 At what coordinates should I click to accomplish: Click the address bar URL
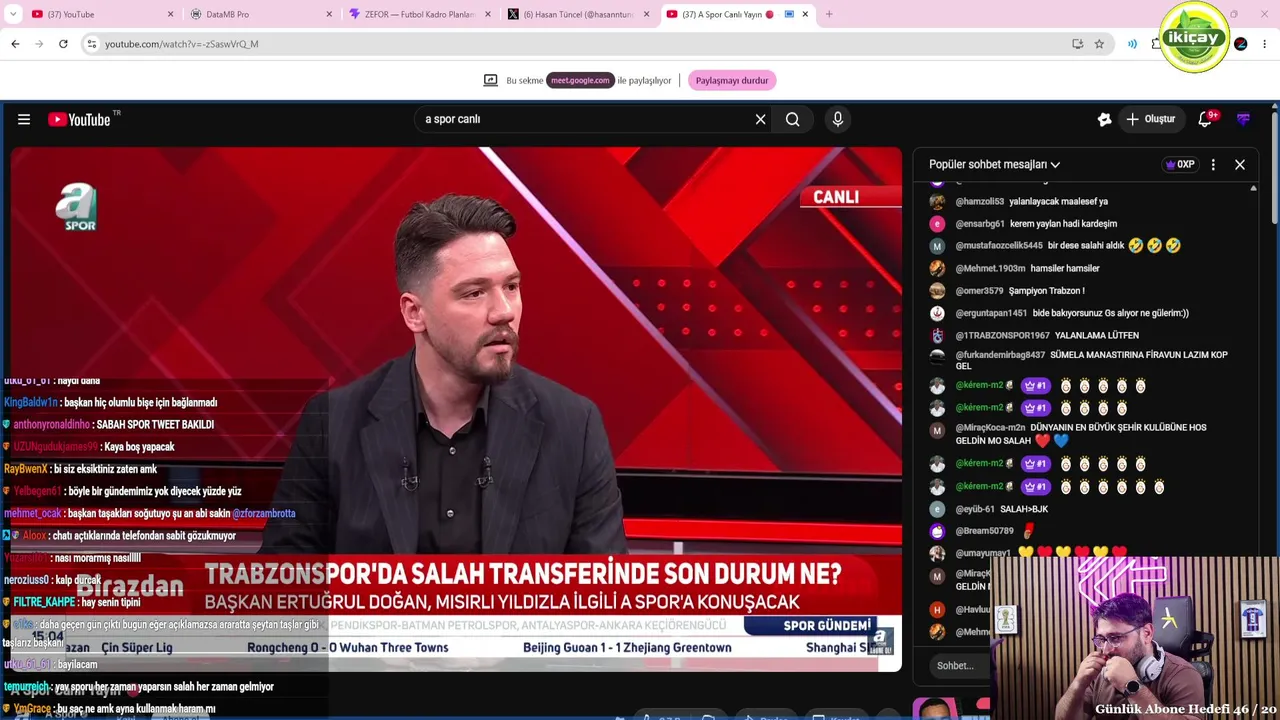(x=181, y=44)
